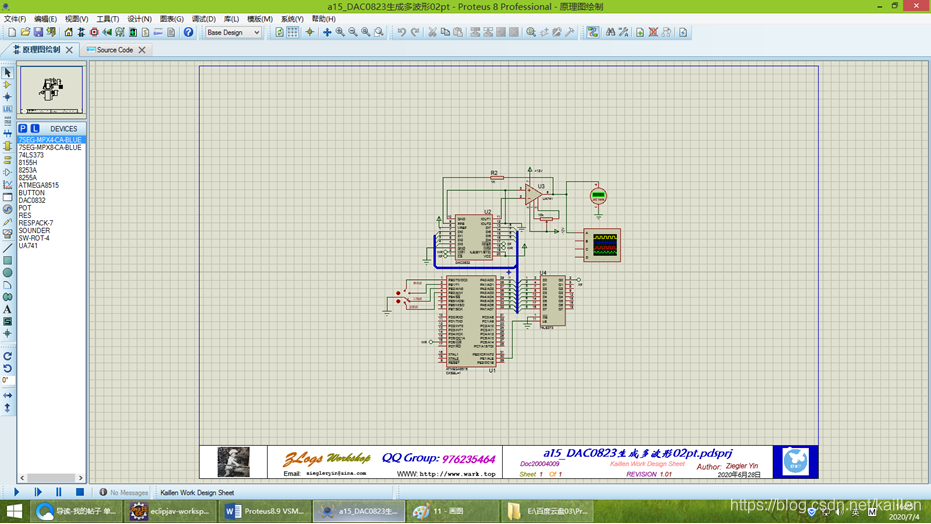931x524 pixels.
Task: Switch to eclipjav-workspace taskbar item
Action: click(x=171, y=511)
